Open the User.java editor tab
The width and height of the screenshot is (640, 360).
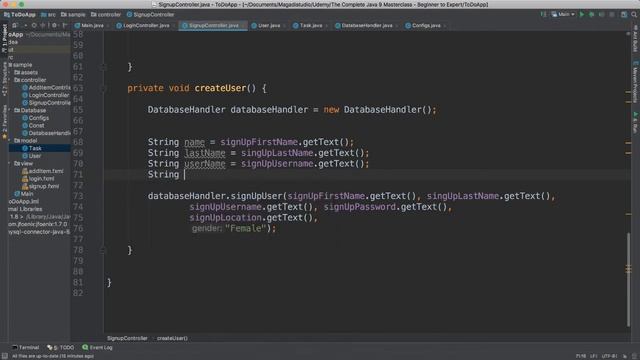(266, 25)
